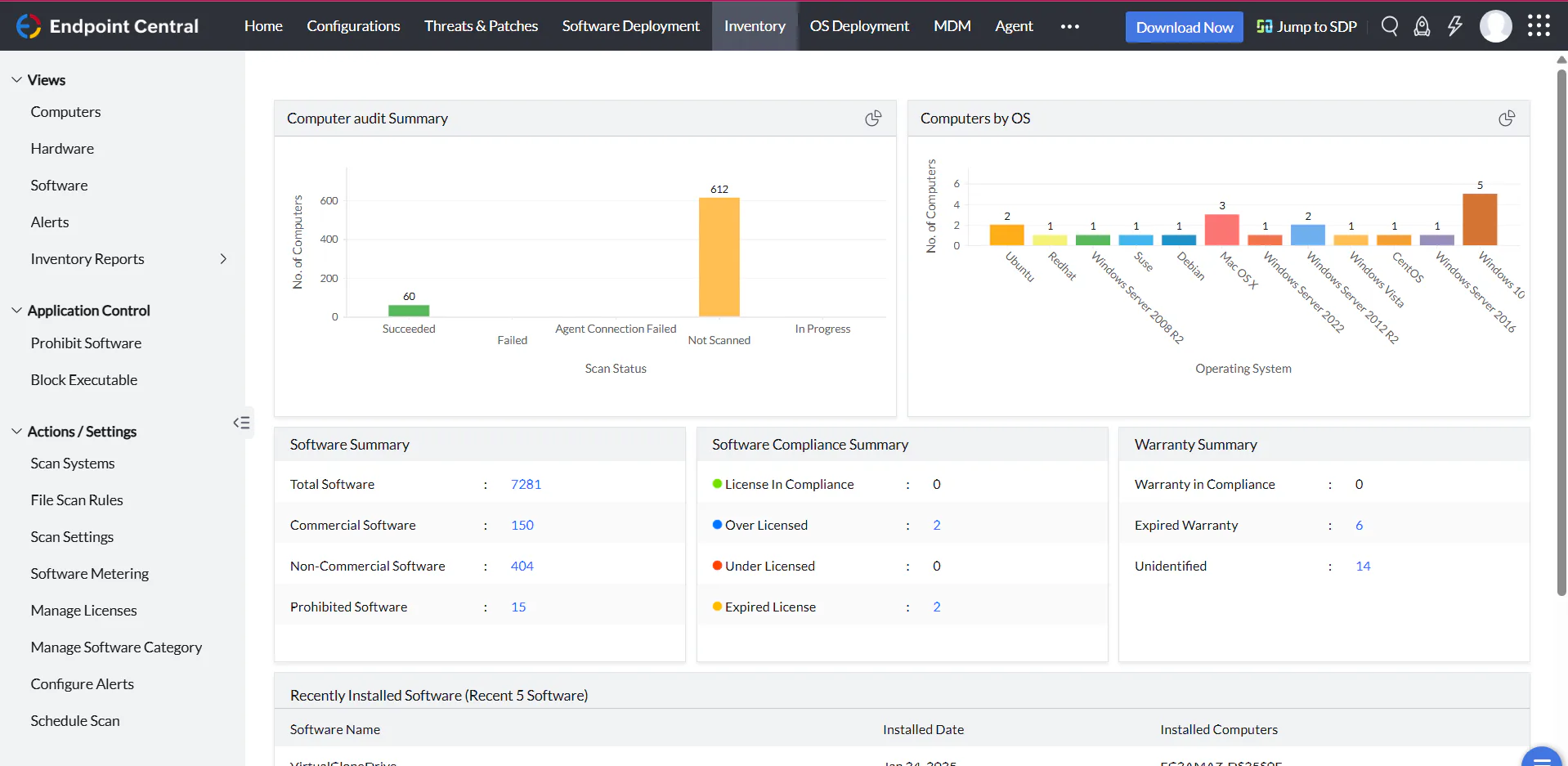Open the chat bubble at bottom right

[x=1542, y=759]
